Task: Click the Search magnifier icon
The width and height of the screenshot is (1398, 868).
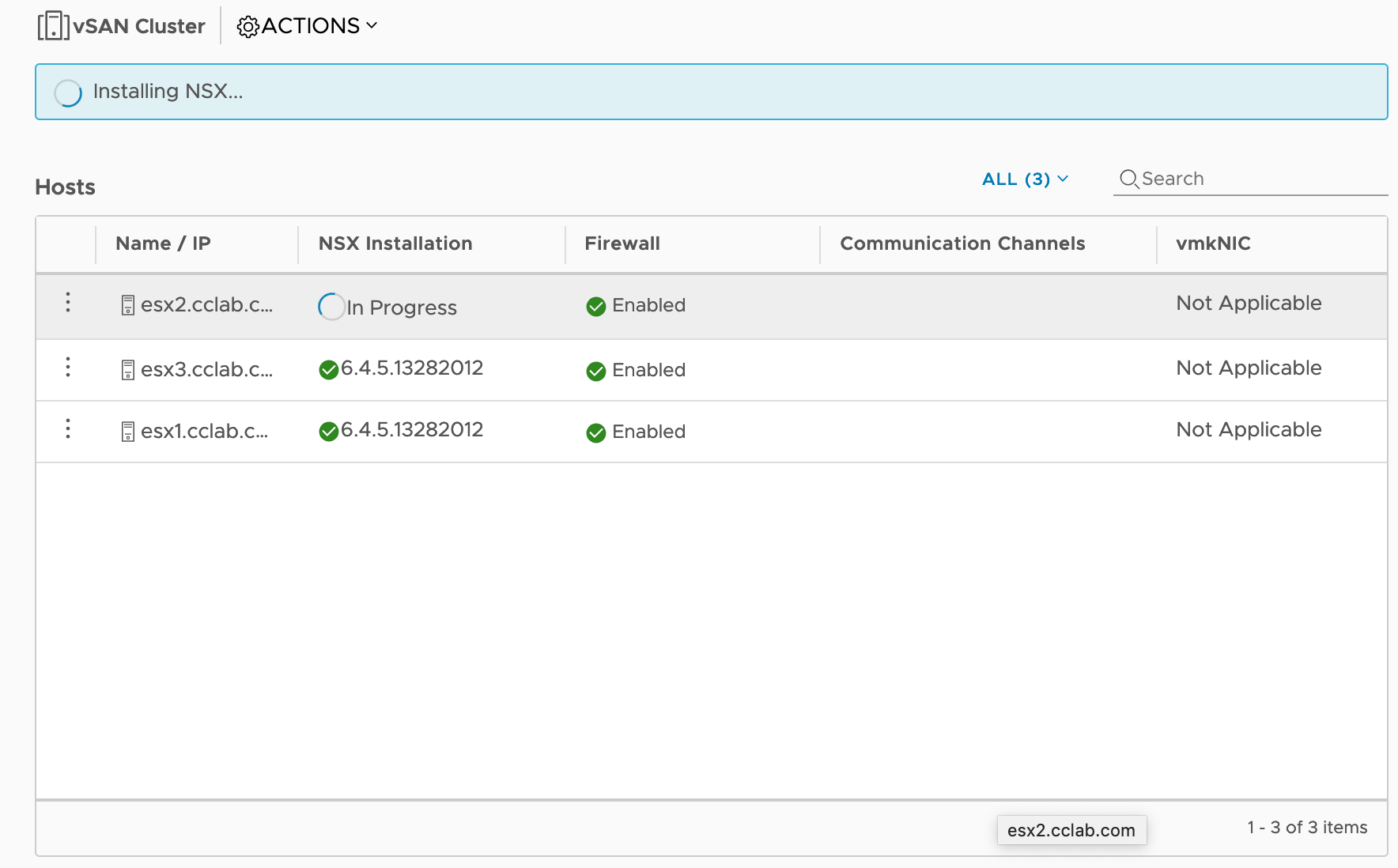Action: [1129, 179]
